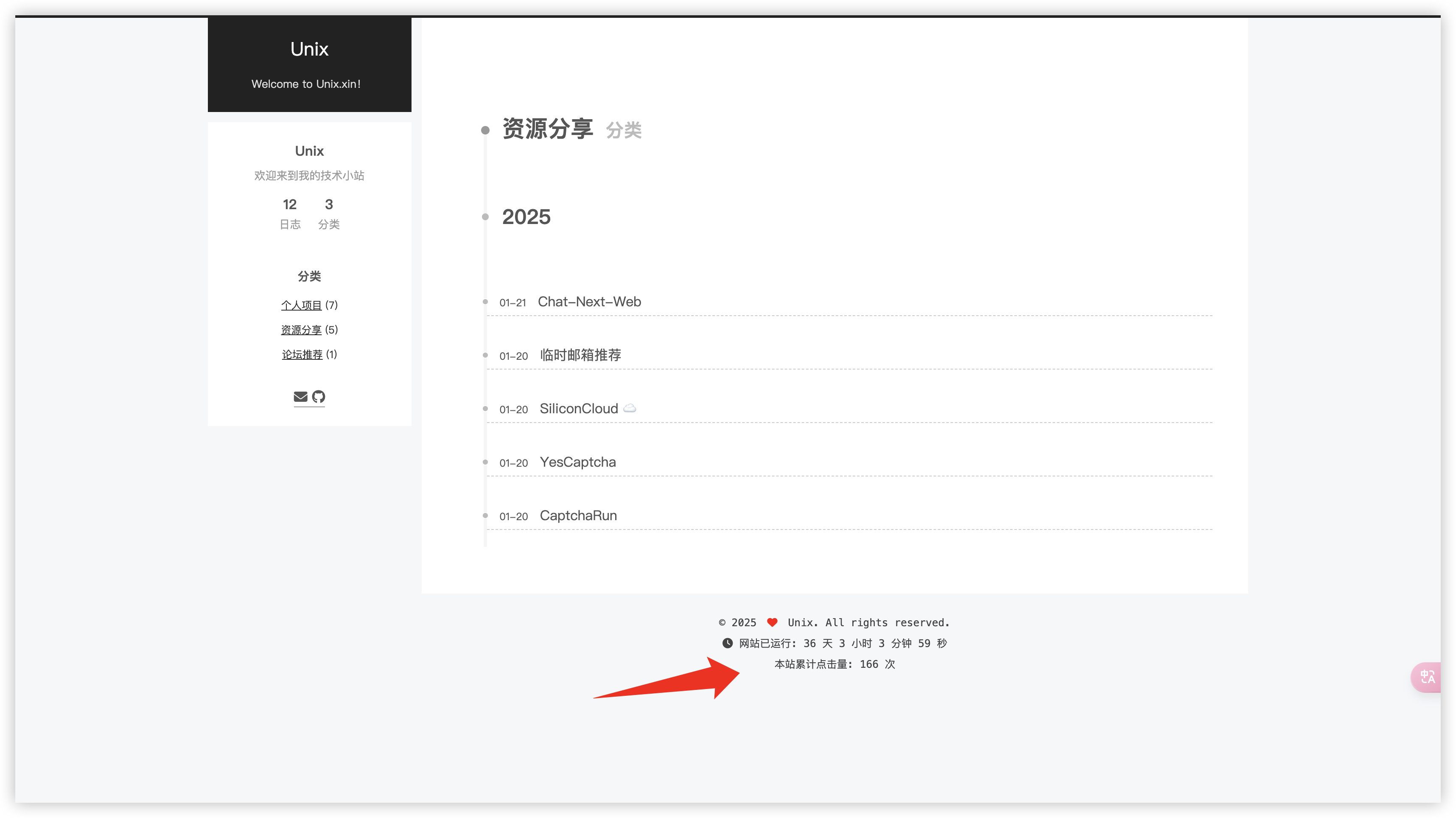Open the 论坛推荐 category link
Viewport: 1456px width, 818px height.
[302, 354]
